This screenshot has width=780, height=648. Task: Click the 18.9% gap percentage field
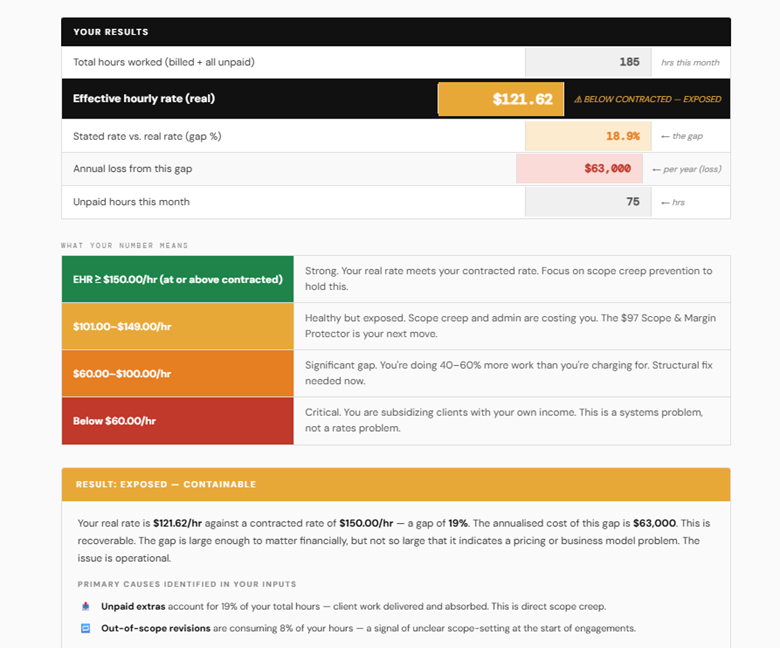(587, 136)
